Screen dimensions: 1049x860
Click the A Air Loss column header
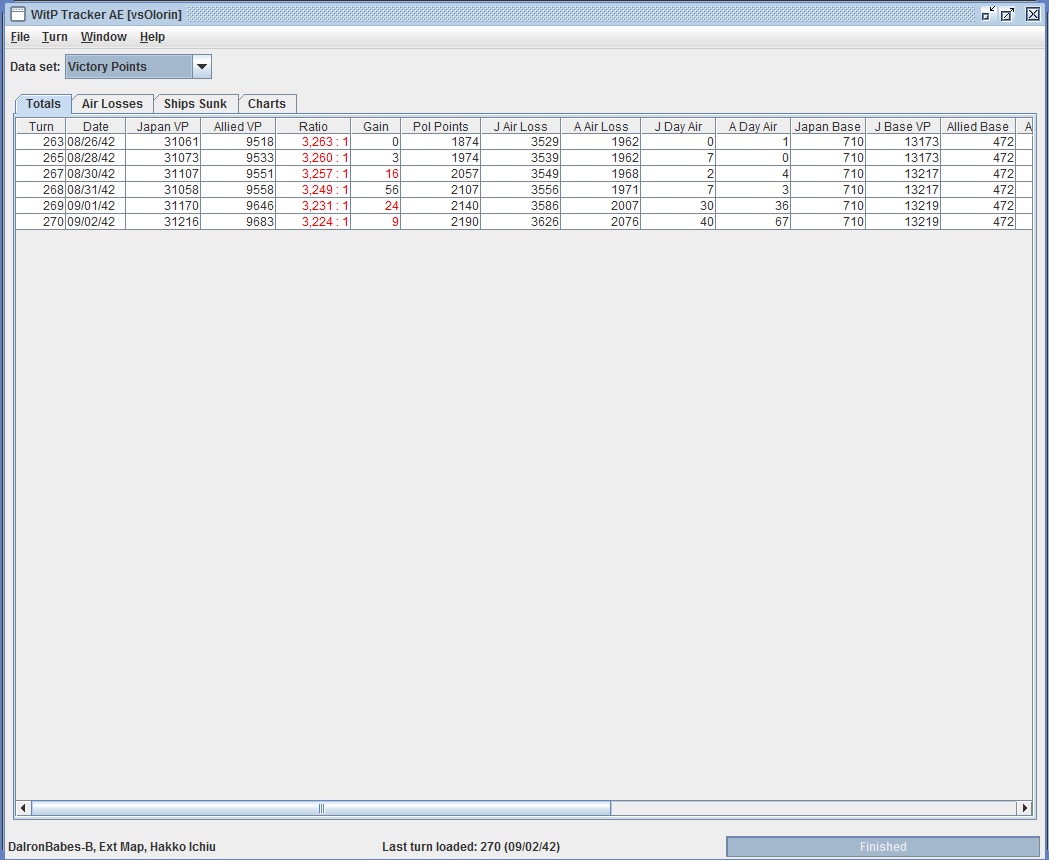[x=601, y=126]
